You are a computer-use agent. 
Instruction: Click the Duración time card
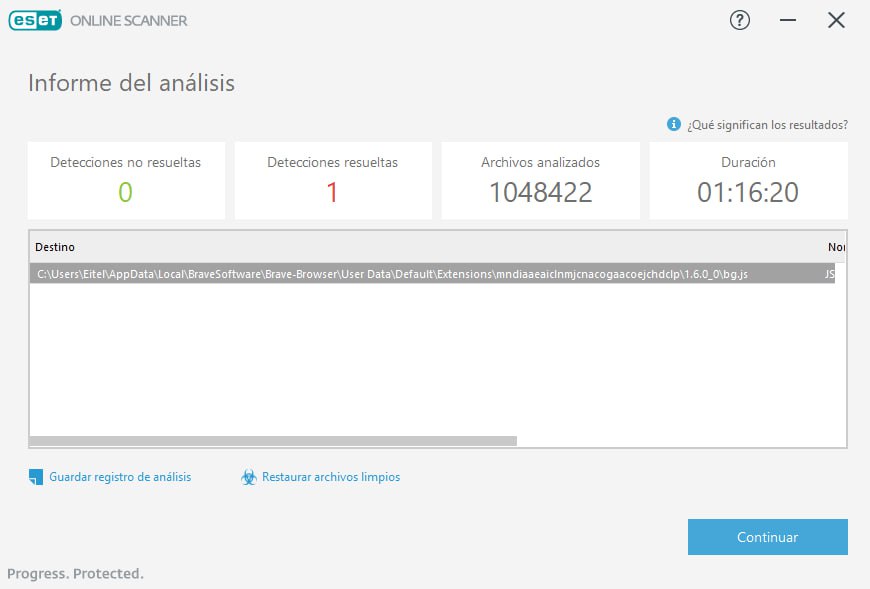tap(748, 180)
